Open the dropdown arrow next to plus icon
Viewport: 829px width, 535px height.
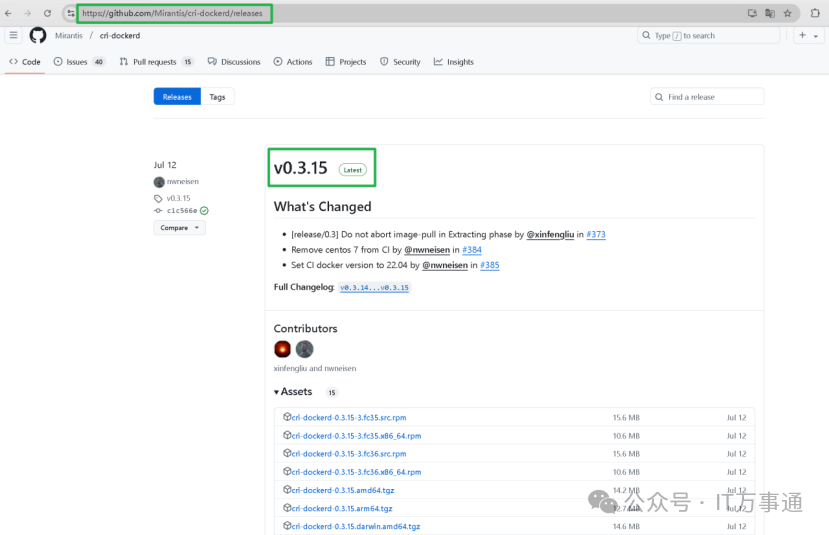coord(816,36)
